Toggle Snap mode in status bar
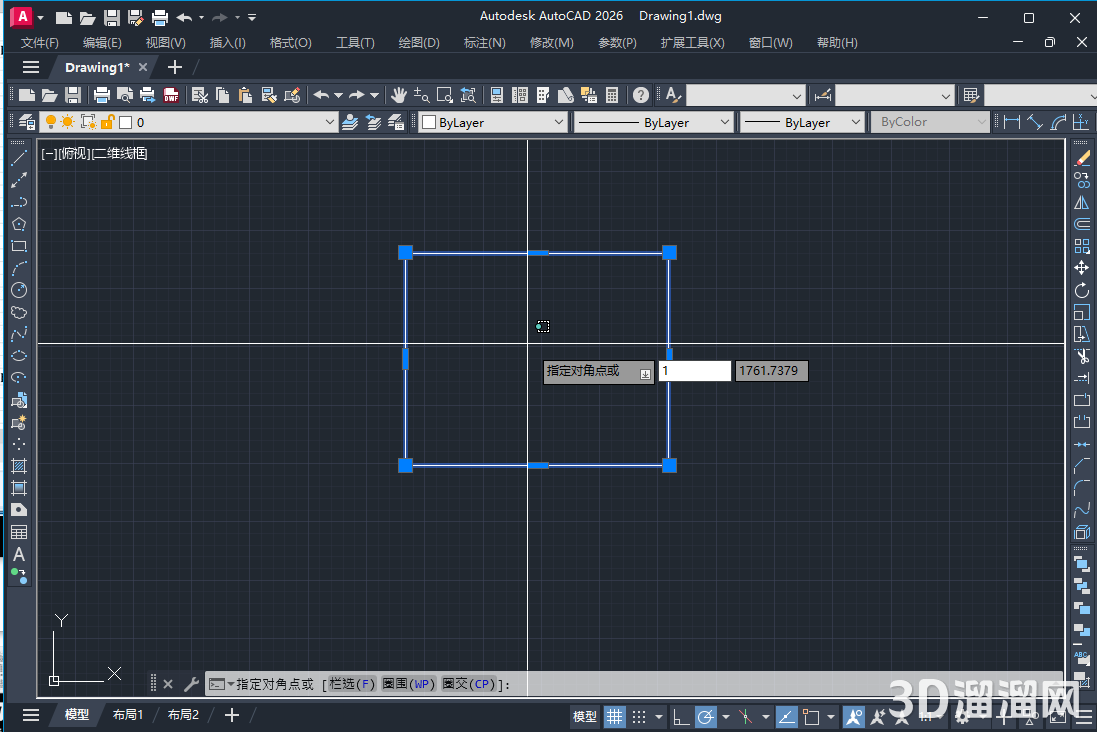The height and width of the screenshot is (732, 1097). coord(639,717)
